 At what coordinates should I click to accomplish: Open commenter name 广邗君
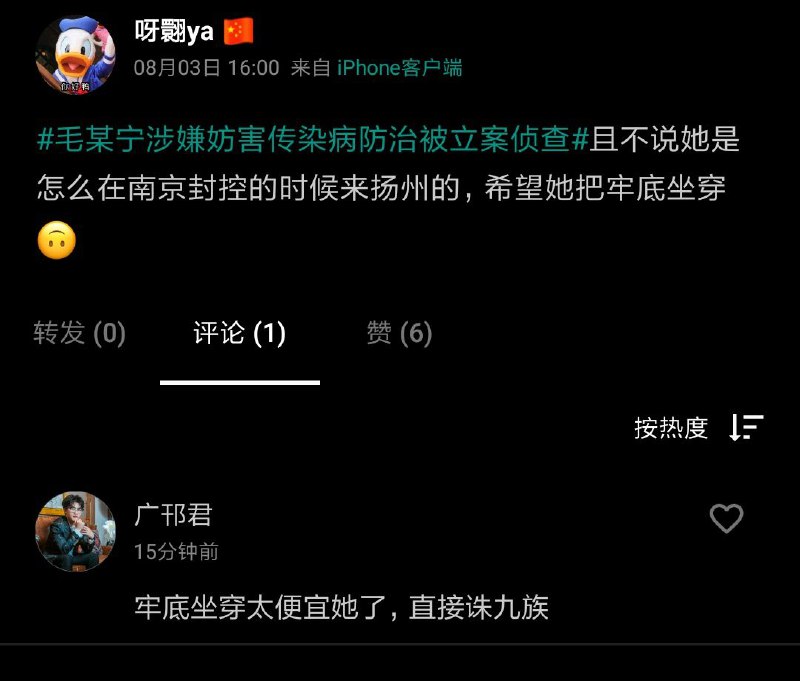click(173, 515)
